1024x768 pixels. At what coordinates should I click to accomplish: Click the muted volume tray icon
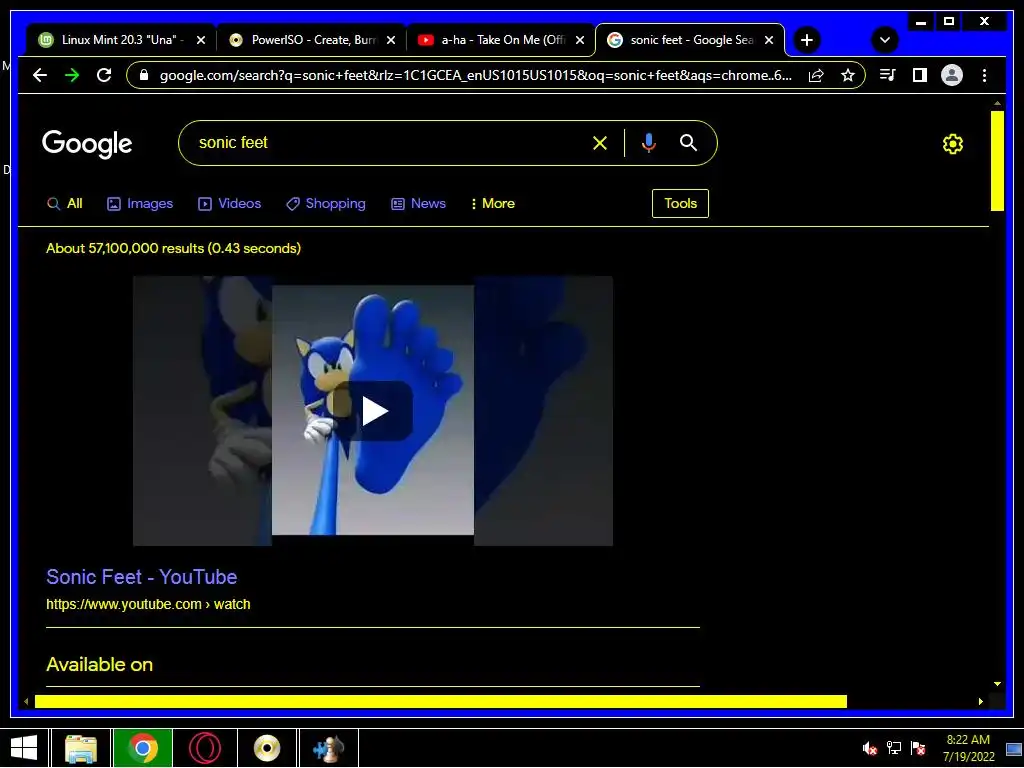pyautogui.click(x=869, y=748)
